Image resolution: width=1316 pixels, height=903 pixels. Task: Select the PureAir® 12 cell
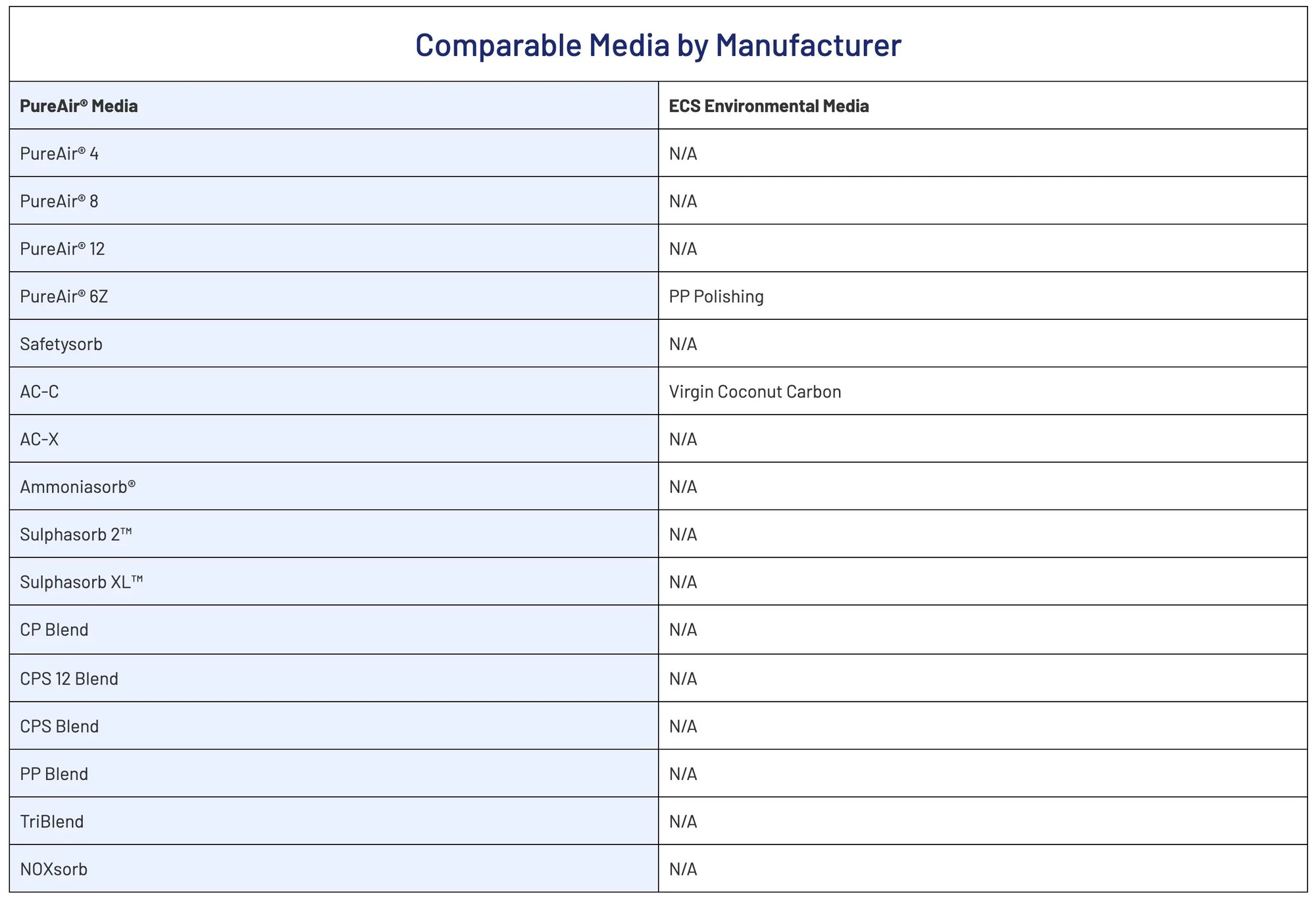[63, 249]
